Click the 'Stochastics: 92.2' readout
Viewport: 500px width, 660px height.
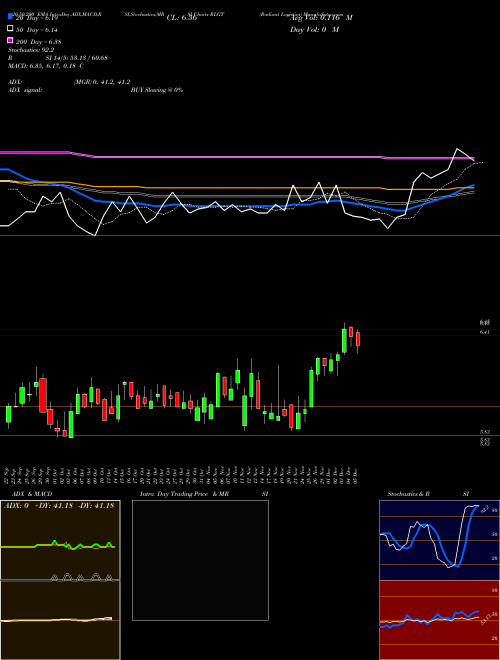point(31,50)
